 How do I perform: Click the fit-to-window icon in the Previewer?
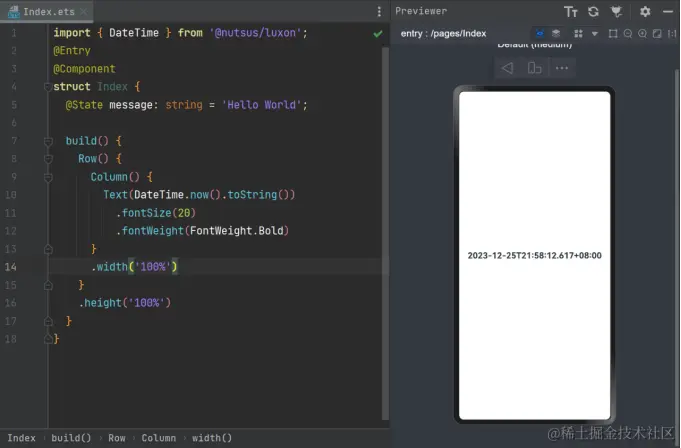coord(657,33)
